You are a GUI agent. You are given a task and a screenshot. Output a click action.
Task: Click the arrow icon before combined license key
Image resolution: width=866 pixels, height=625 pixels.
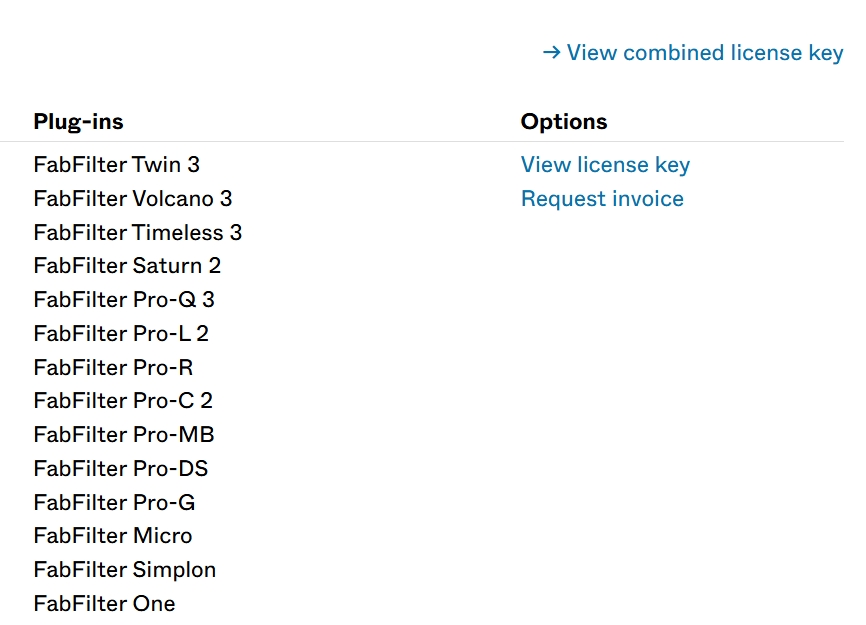point(551,52)
